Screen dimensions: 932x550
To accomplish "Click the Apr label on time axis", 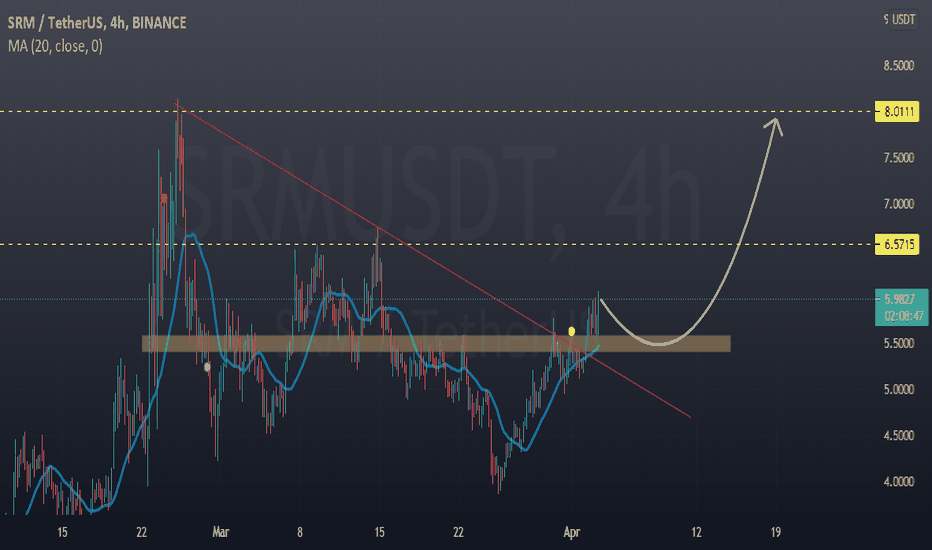I will 571,532.
